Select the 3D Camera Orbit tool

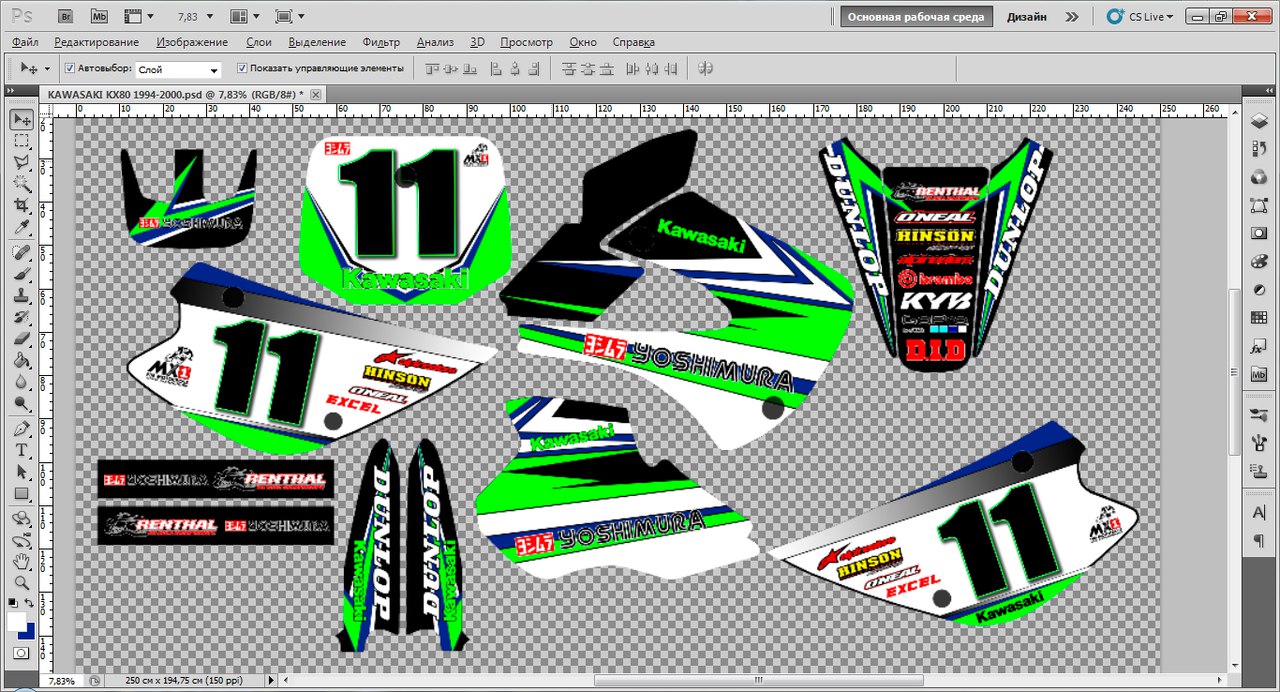click(x=21, y=540)
